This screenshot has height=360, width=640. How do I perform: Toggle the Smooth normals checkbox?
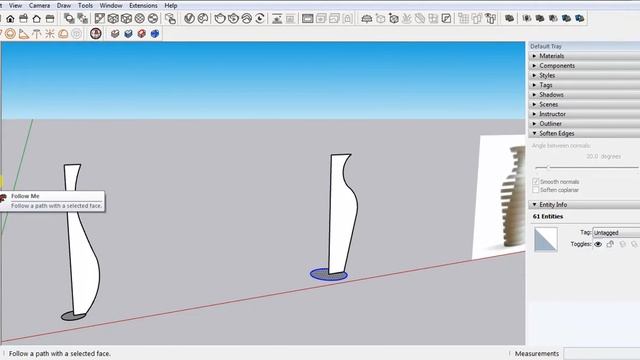pyautogui.click(x=536, y=182)
